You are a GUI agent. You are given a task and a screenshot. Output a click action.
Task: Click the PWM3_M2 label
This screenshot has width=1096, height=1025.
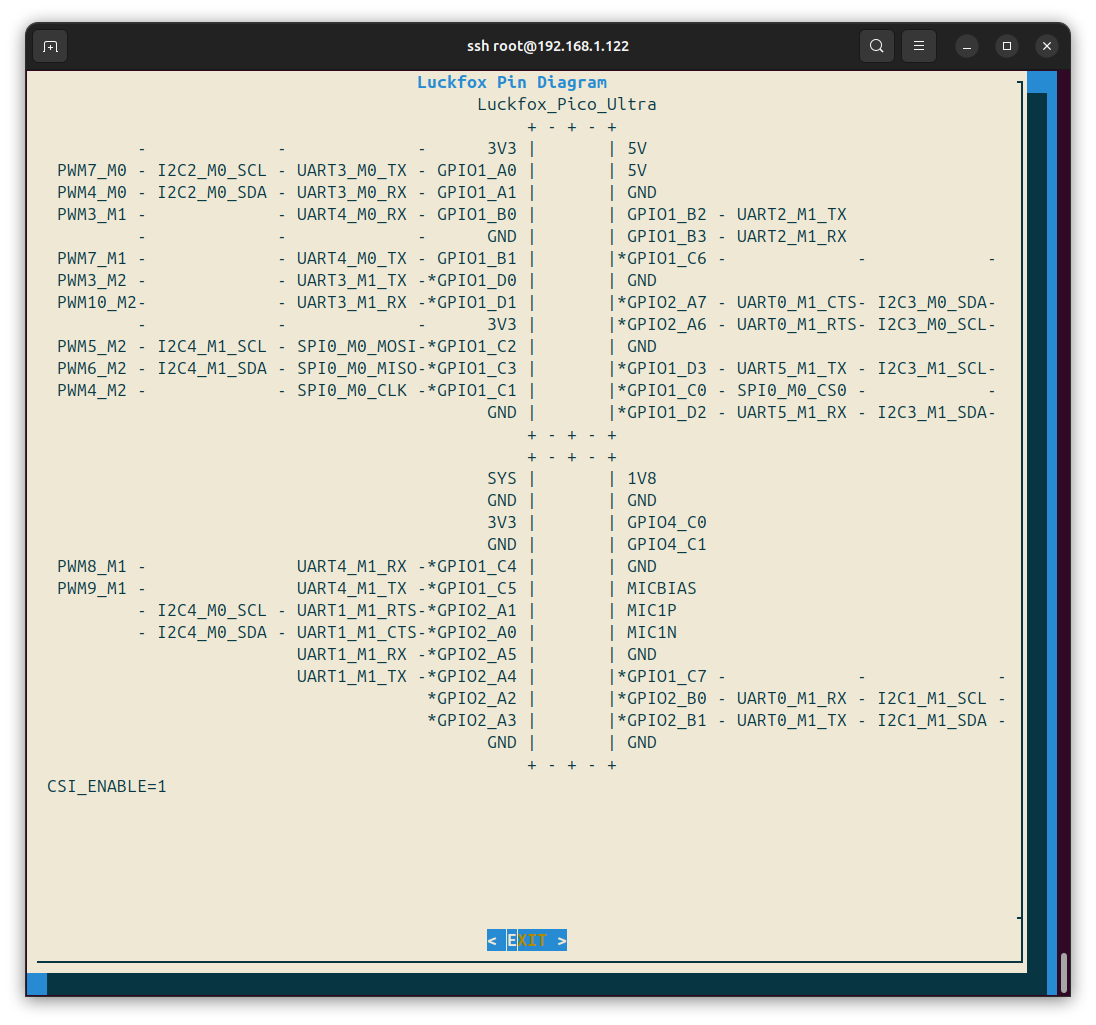coord(92,280)
